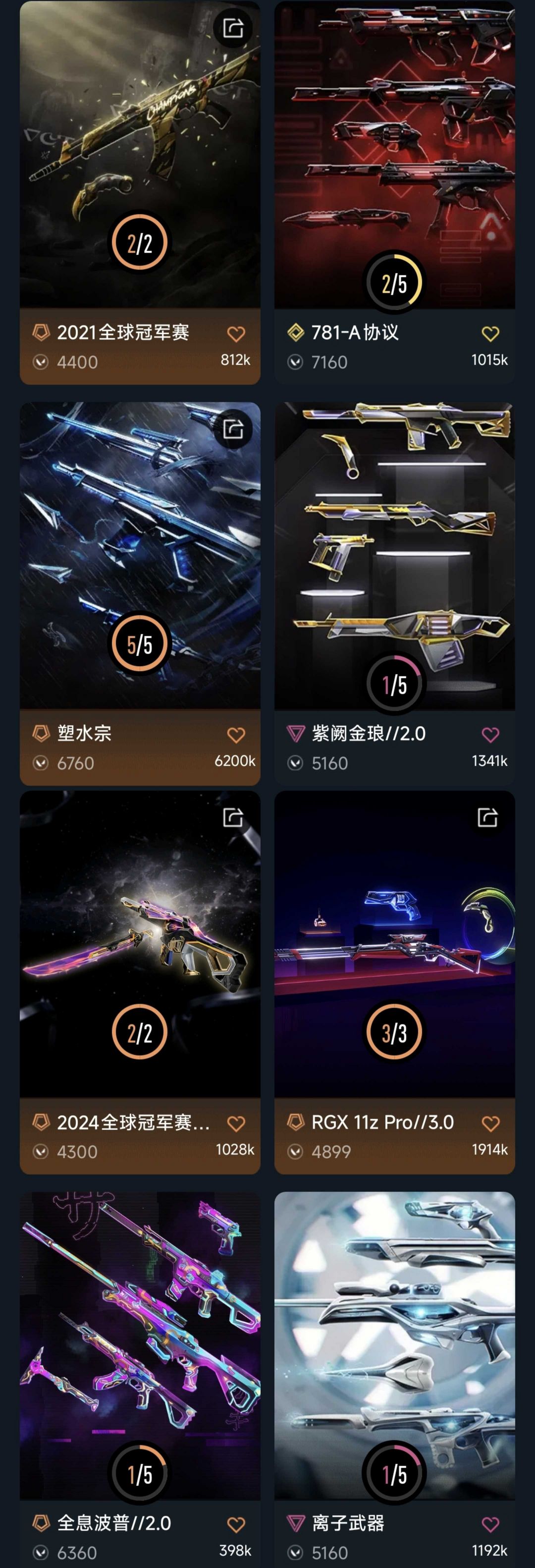Tap the 3/3 progress ring on RGX card

pos(394,1032)
